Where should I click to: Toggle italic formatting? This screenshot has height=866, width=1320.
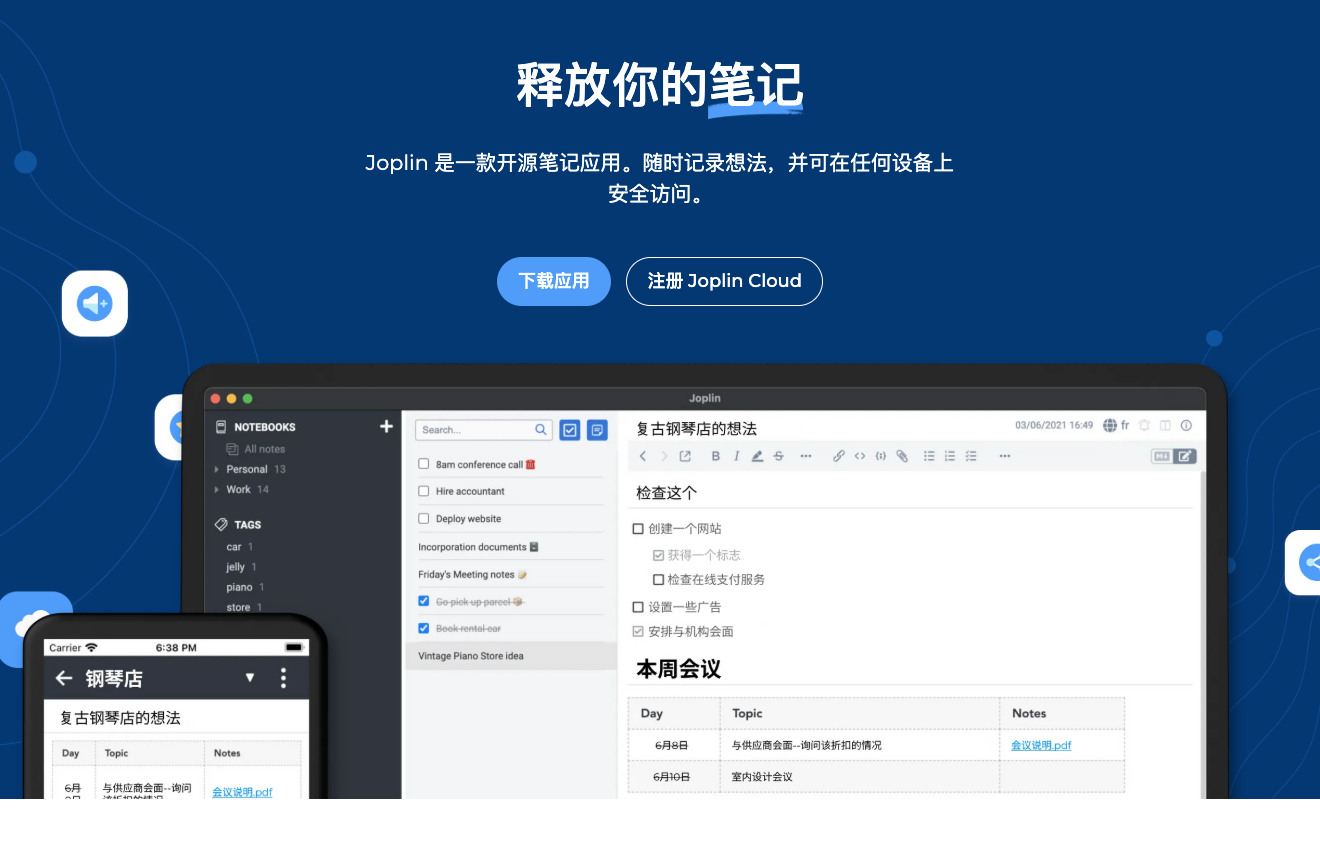coord(736,456)
